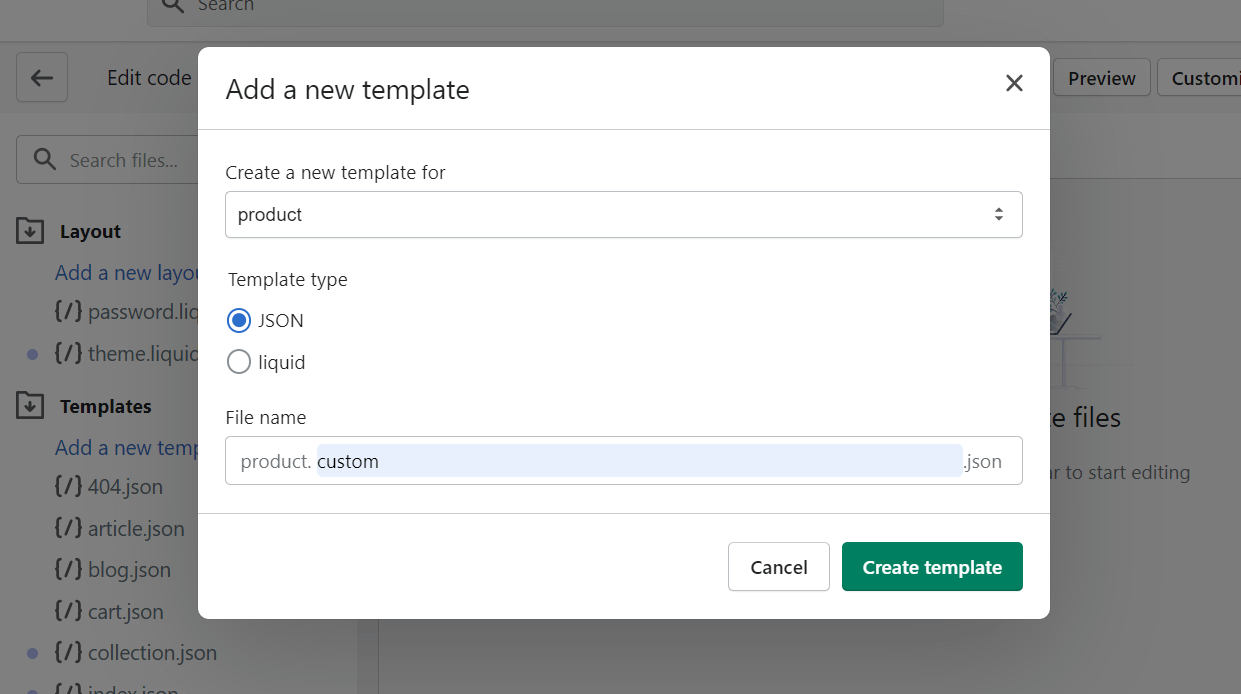
Task: Click the liquid file icon beside password.liquid
Action: [68, 312]
